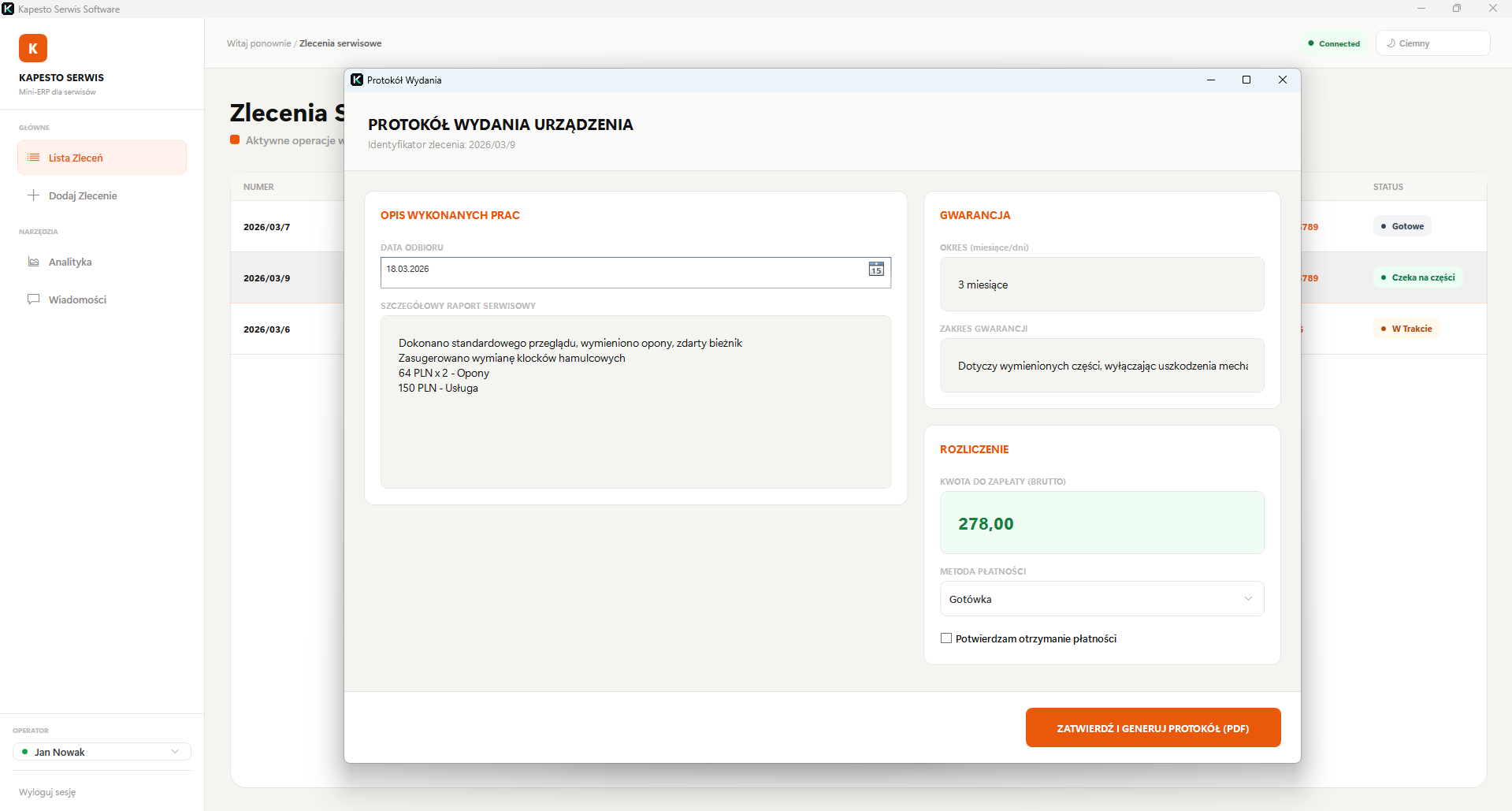Expand the Gotówka payment method dropdown
Image resolution: width=1512 pixels, height=811 pixels.
pos(1101,599)
